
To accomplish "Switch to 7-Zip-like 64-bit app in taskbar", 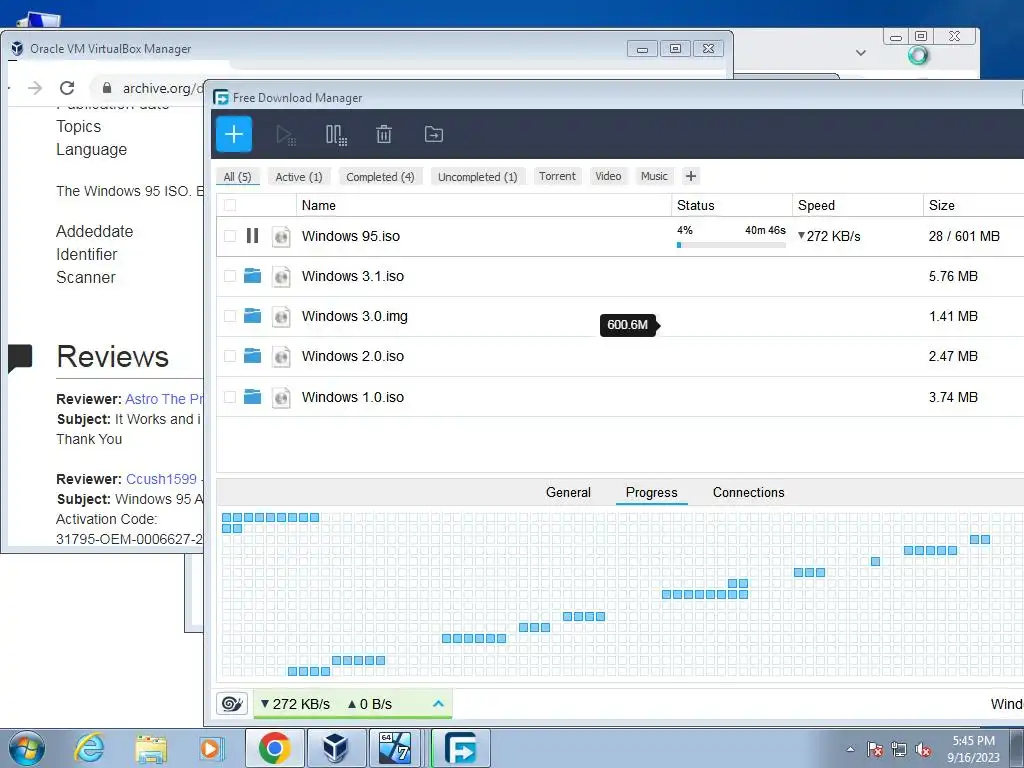I will point(394,748).
